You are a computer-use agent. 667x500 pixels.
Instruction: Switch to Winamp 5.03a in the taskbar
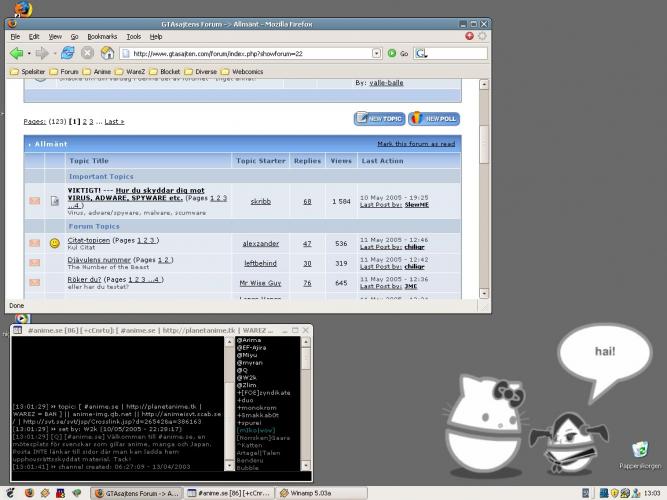321,493
